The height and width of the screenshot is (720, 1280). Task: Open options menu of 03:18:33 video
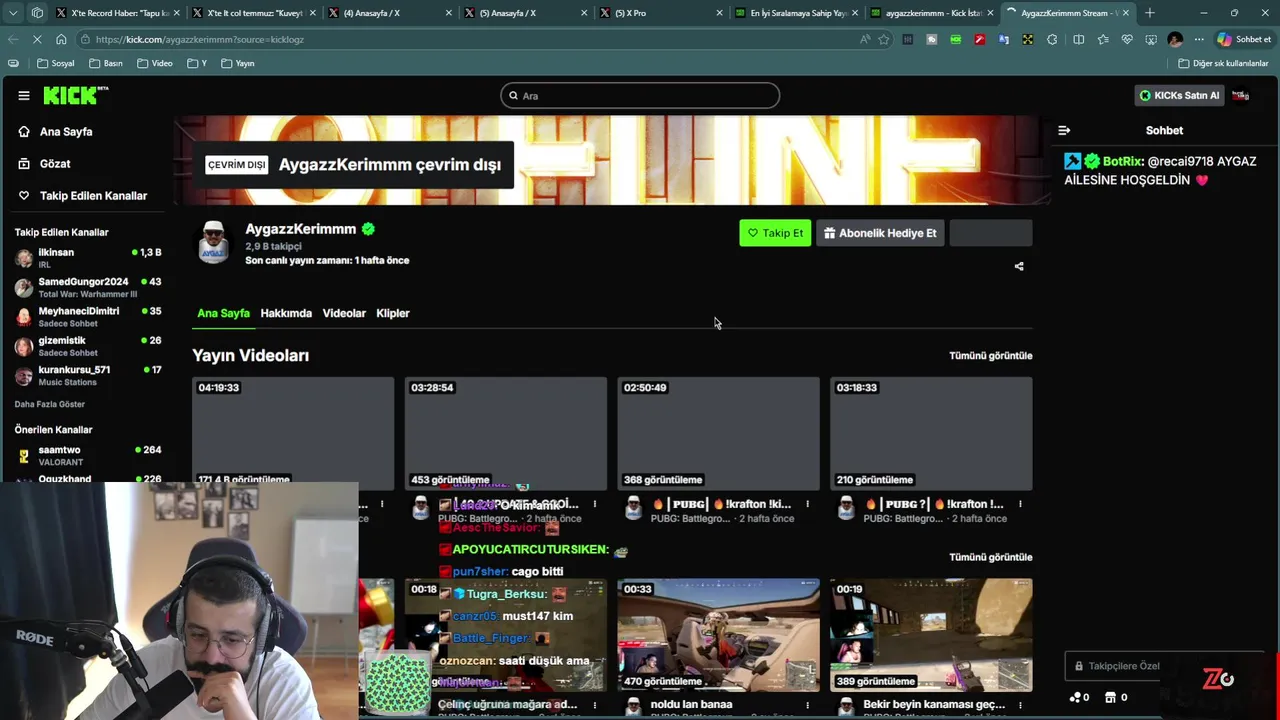click(1021, 504)
